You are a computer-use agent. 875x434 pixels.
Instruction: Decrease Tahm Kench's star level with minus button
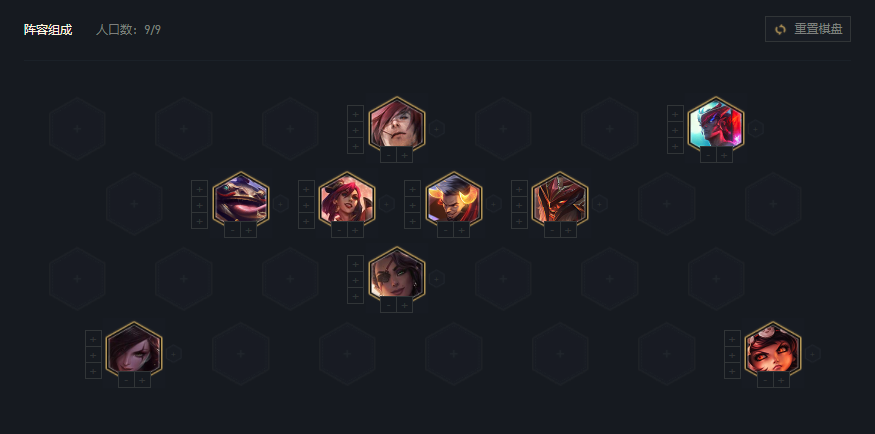coord(233,230)
